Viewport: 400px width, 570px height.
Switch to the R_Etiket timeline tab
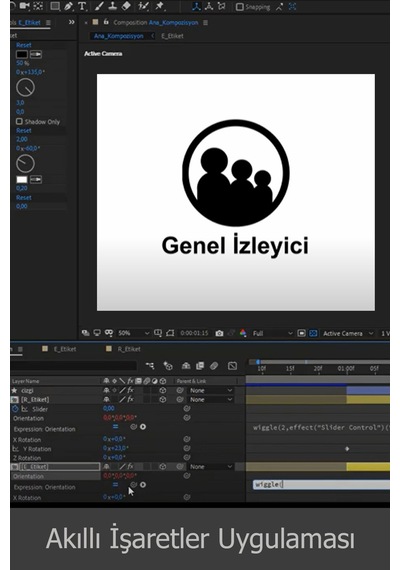(129, 349)
